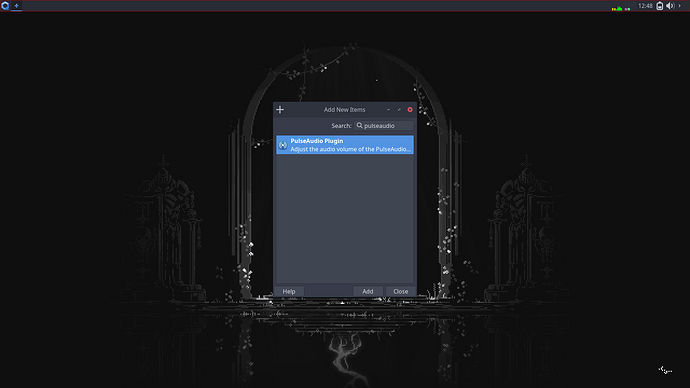Screen dimensions: 690x388
Task: Click the PulseAudio Plugin speaker icon
Action: 283,145
